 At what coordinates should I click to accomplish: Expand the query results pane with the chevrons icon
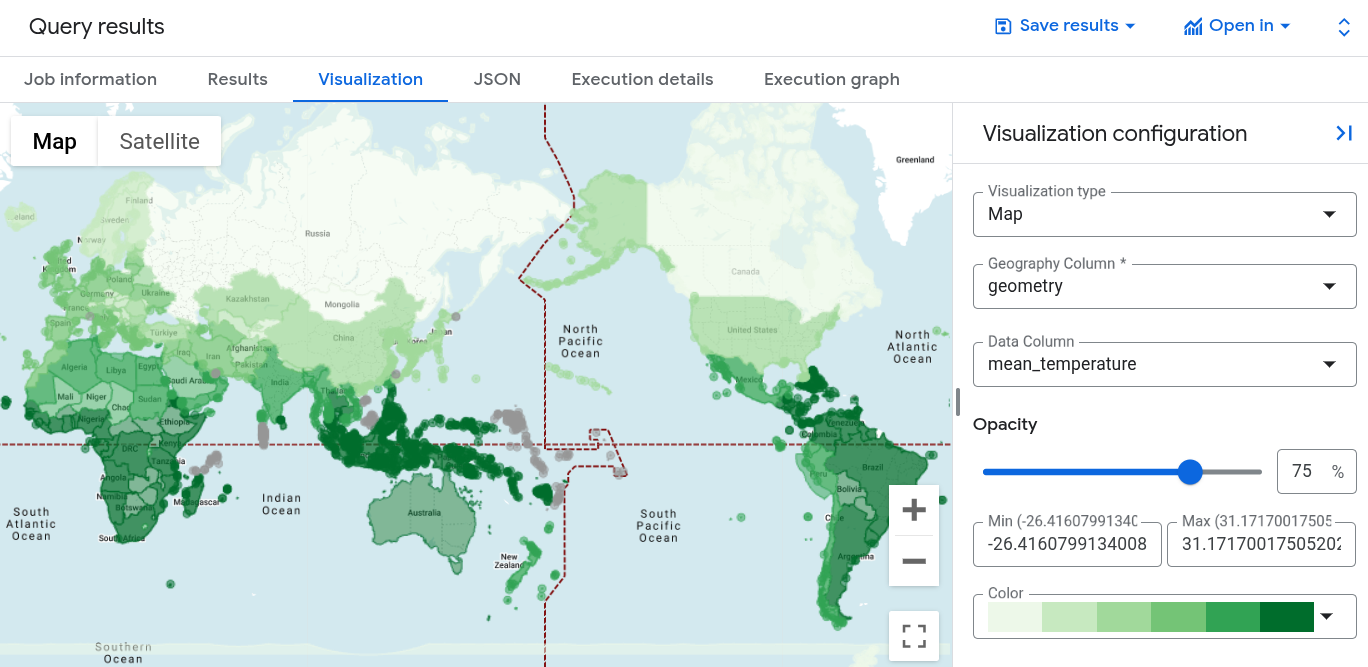1344,27
